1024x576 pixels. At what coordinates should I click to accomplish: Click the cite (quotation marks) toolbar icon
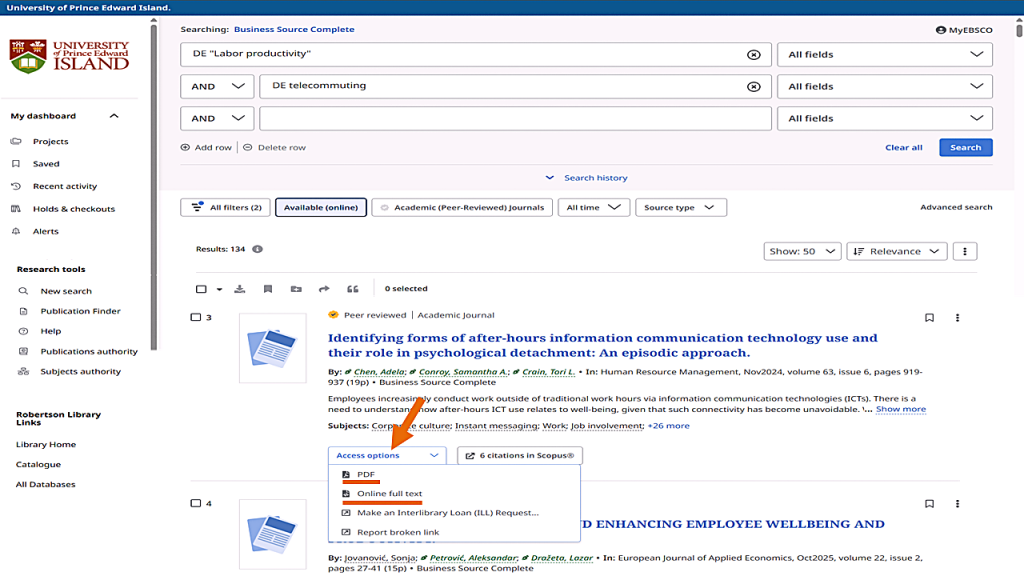351,289
